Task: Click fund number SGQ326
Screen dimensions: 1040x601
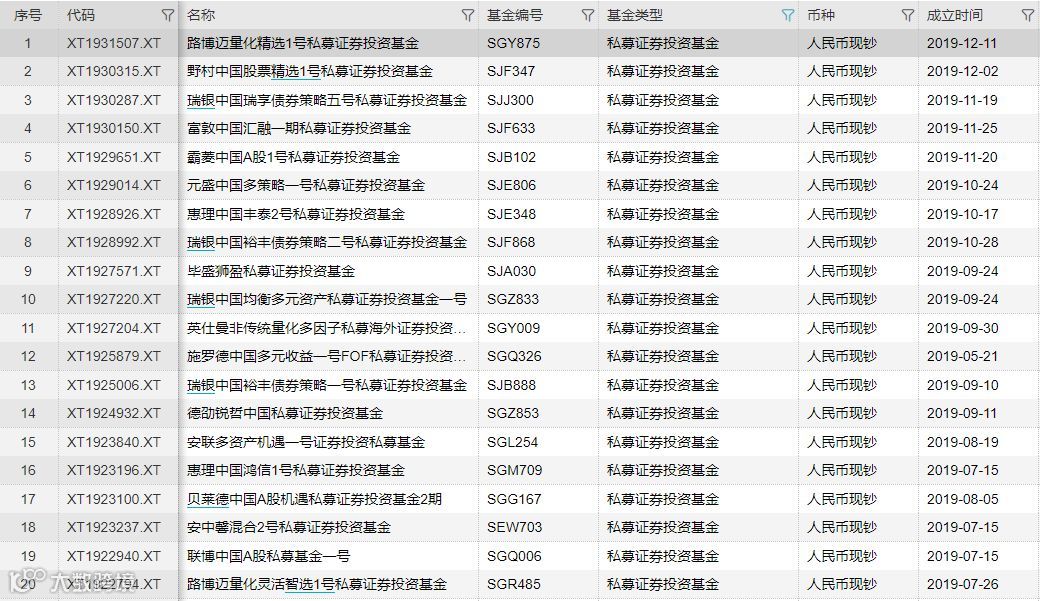Action: (514, 356)
